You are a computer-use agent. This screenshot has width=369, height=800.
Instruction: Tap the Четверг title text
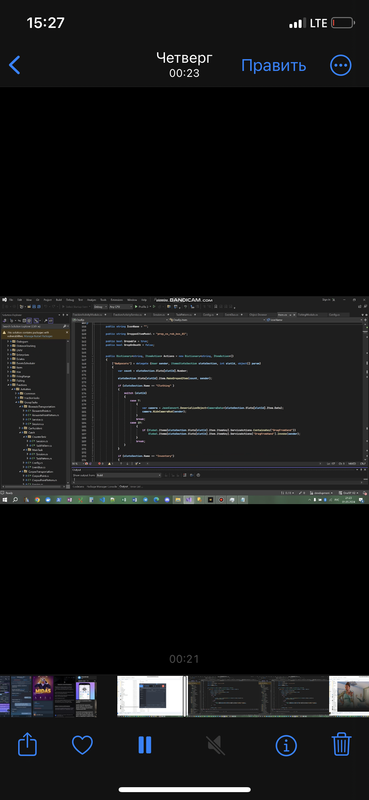184,57
